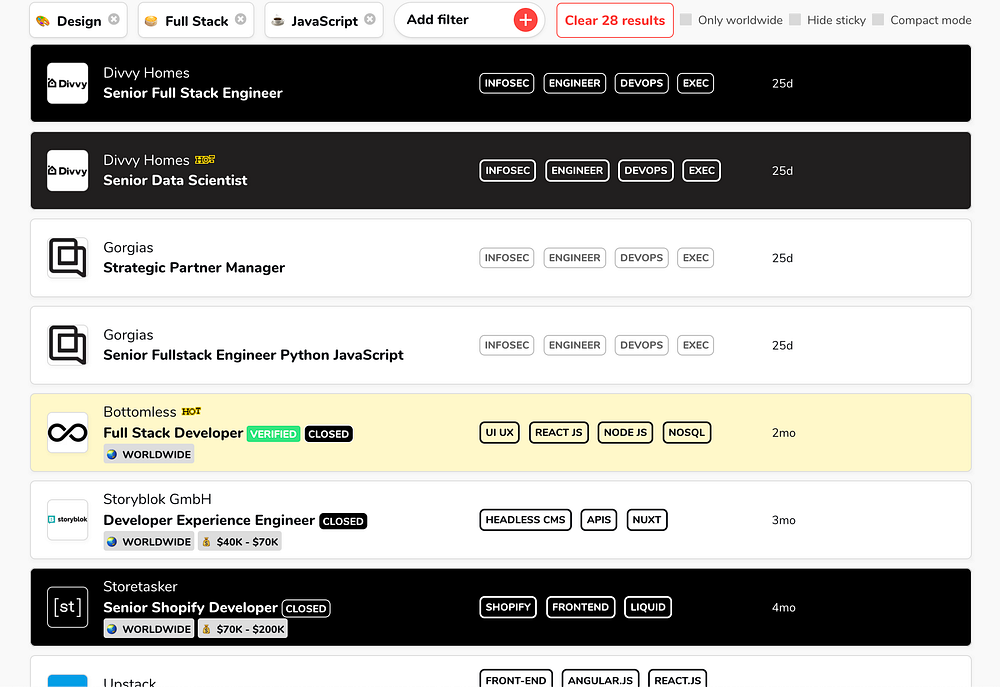Click EXEC tag on Senior Fullstack Engineer Python row
The width and height of the screenshot is (1000, 687).
coord(695,345)
